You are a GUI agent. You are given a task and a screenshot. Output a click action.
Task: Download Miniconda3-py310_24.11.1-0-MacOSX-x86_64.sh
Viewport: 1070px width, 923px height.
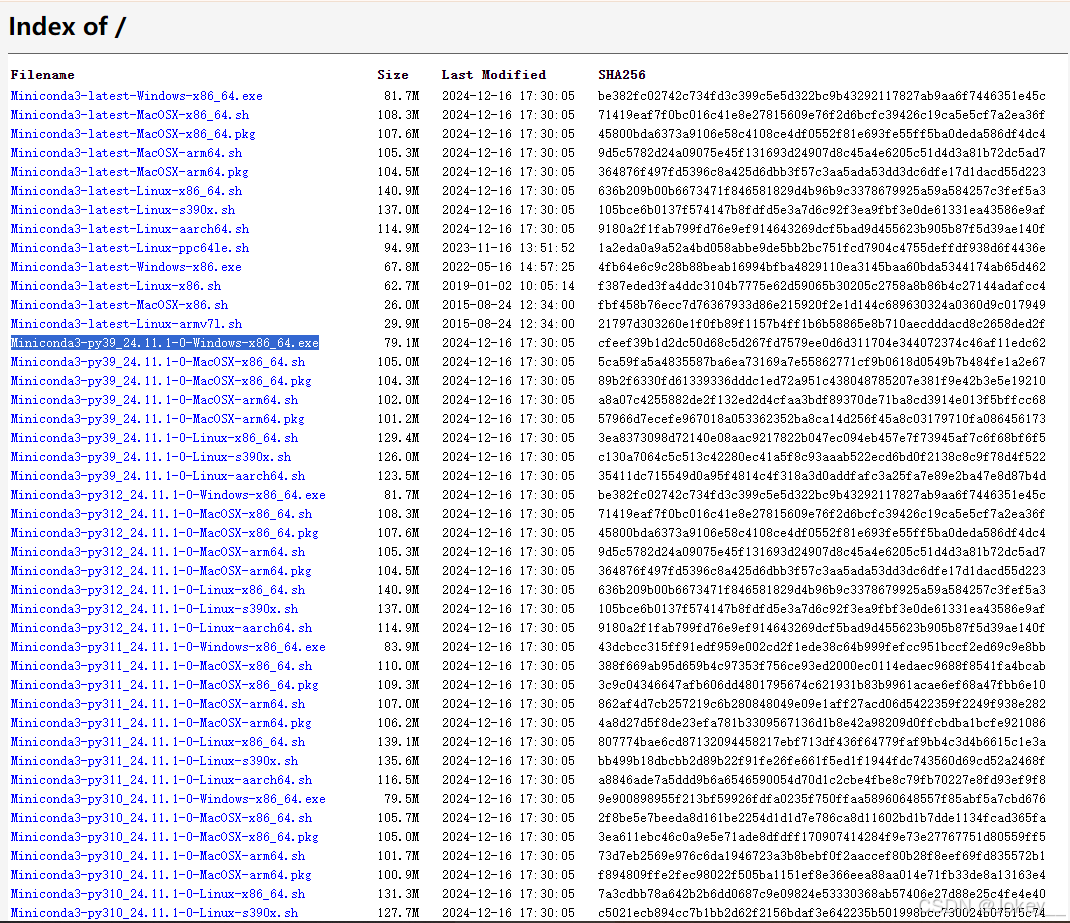pos(161,818)
